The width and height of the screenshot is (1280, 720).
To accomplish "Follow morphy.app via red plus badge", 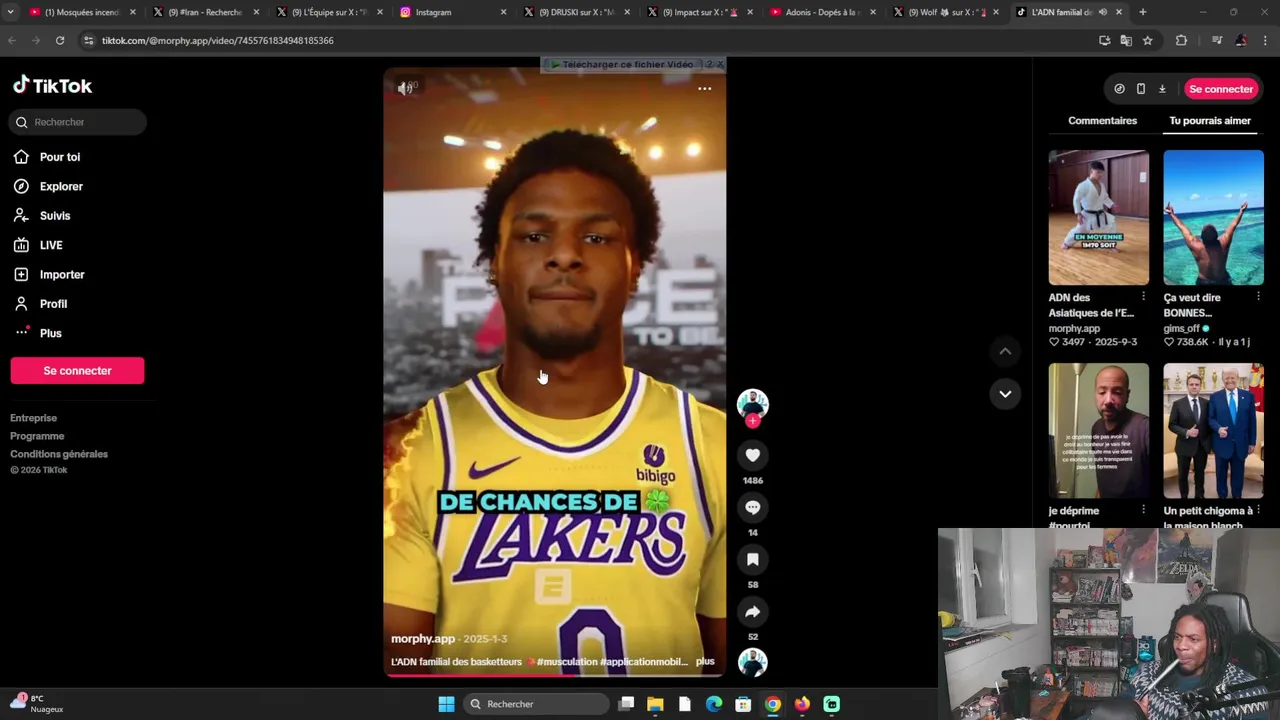I will point(753,421).
